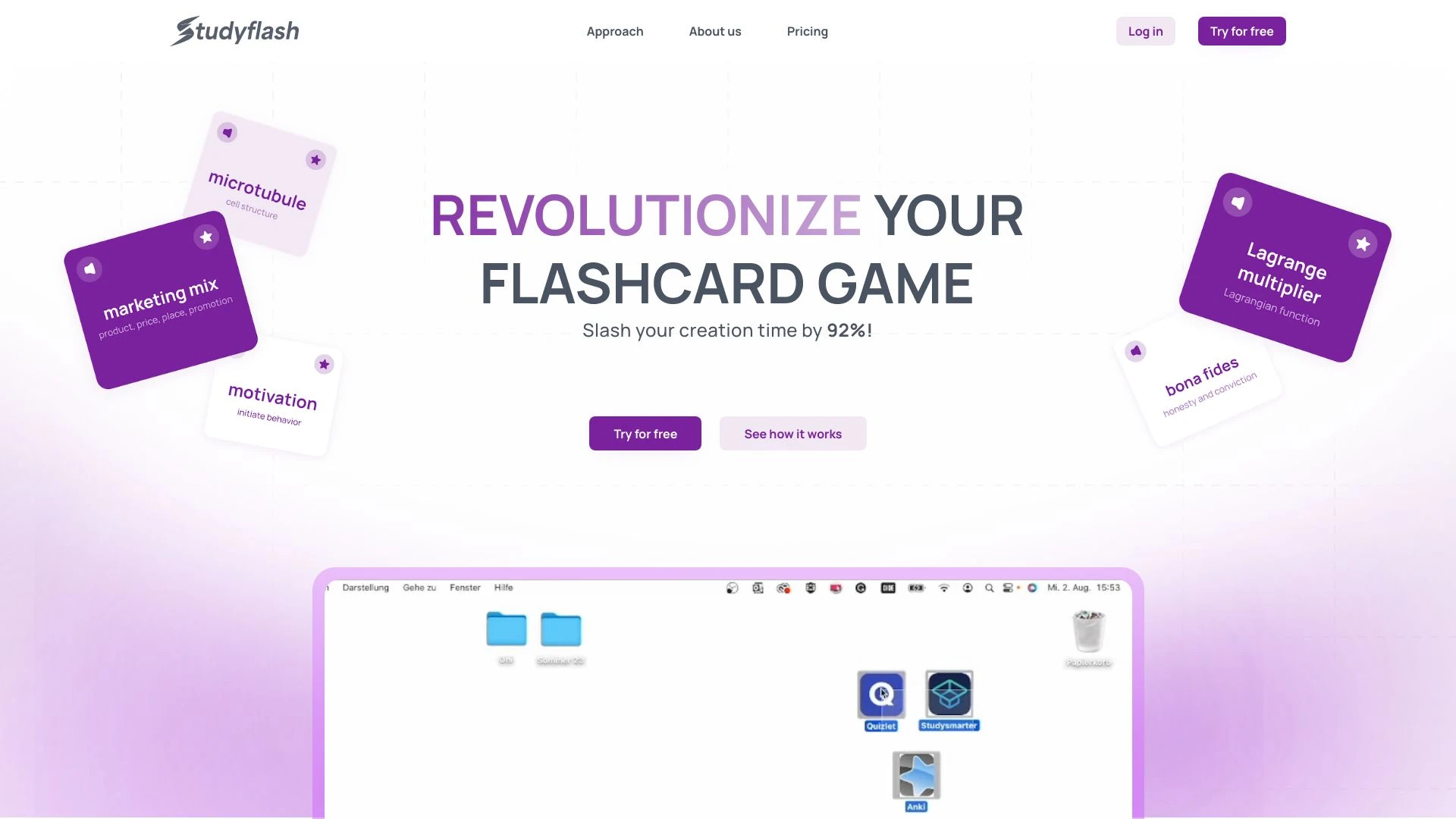
Task: Click the Log in button
Action: click(1145, 31)
